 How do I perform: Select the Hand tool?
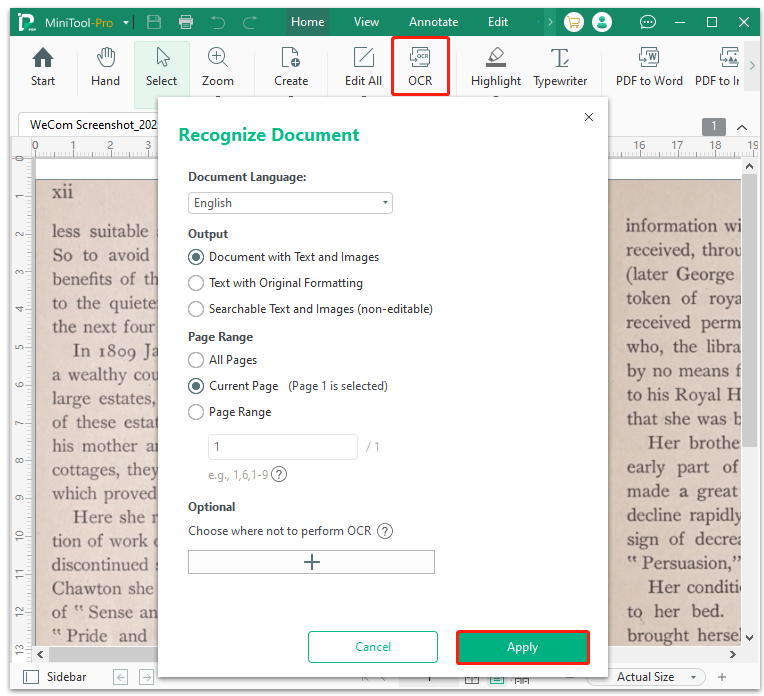coord(105,67)
